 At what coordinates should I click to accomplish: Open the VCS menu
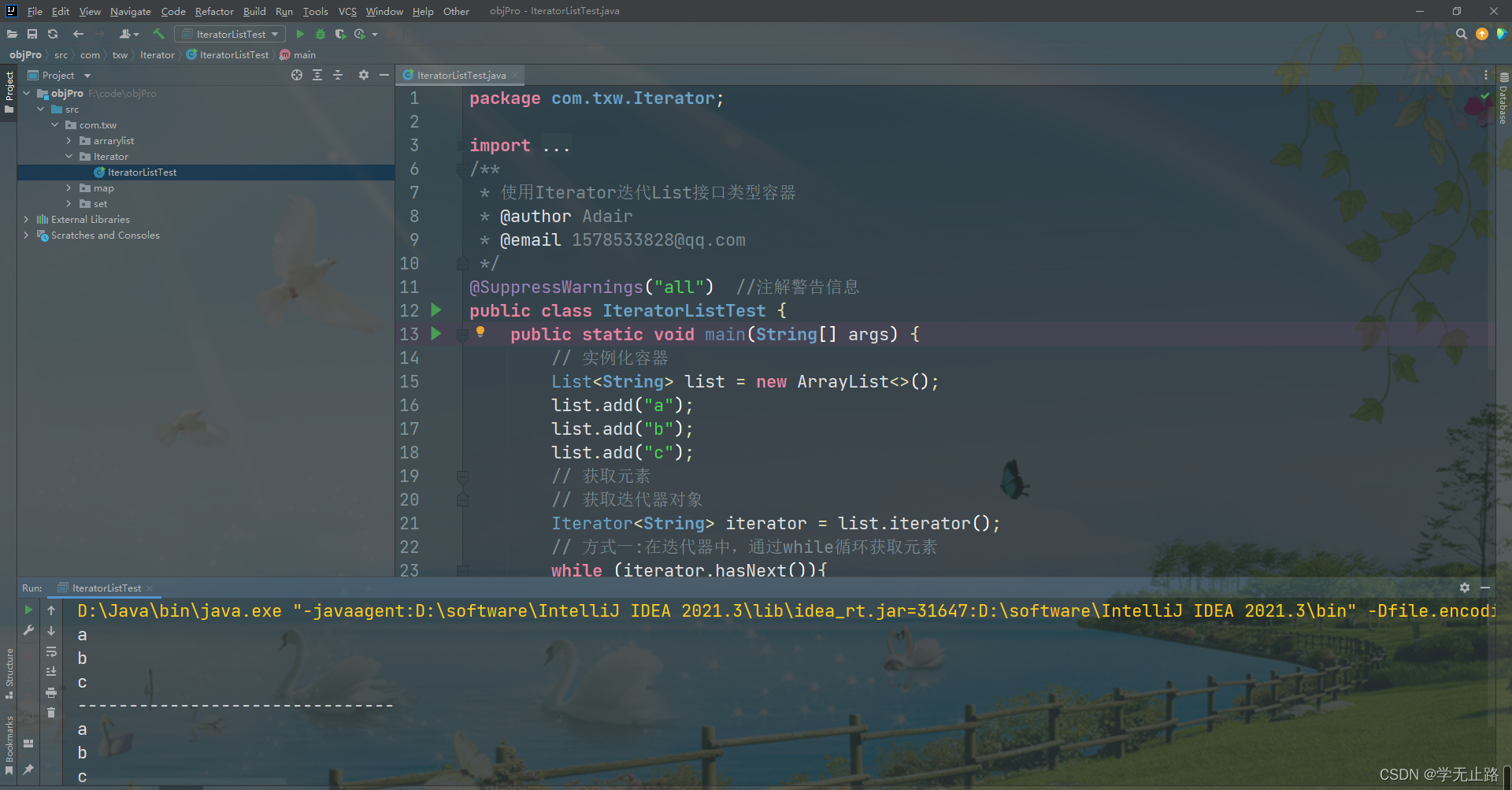click(347, 11)
